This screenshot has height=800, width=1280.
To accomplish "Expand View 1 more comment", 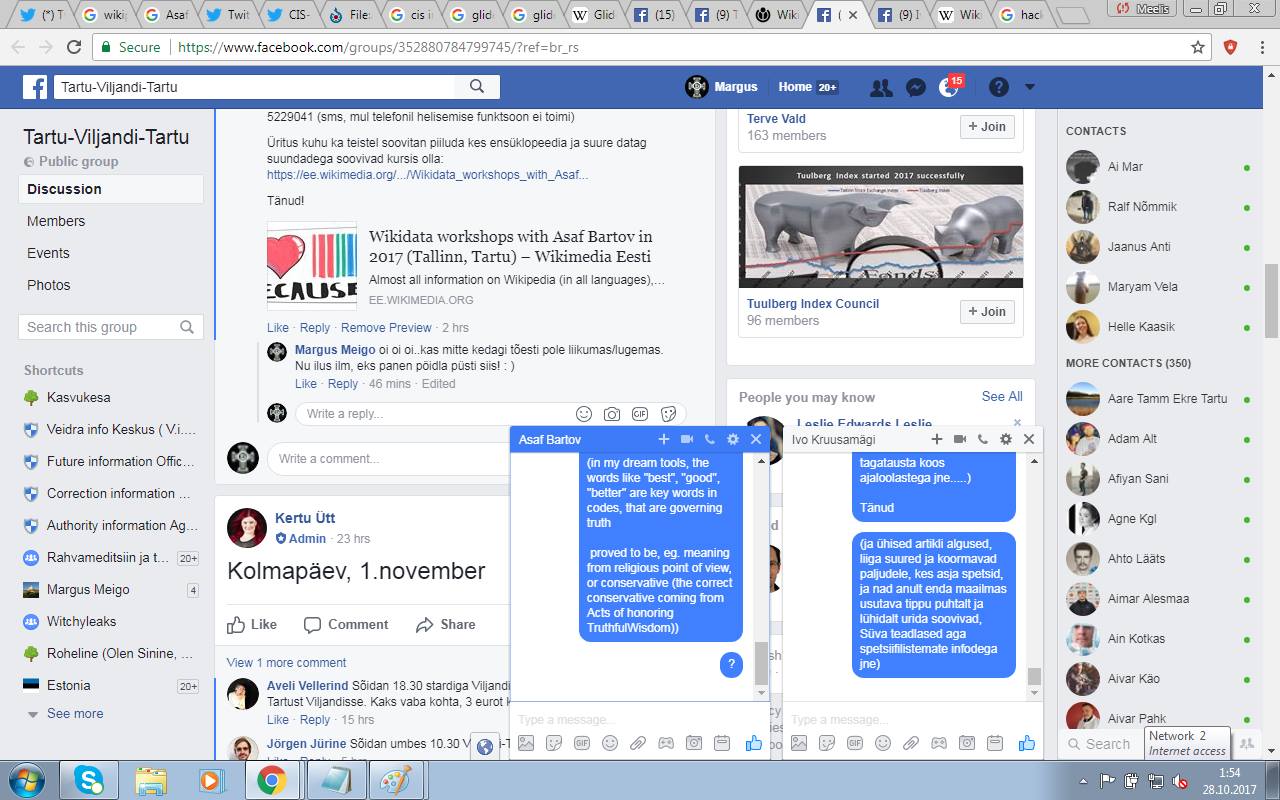I will [x=286, y=663].
